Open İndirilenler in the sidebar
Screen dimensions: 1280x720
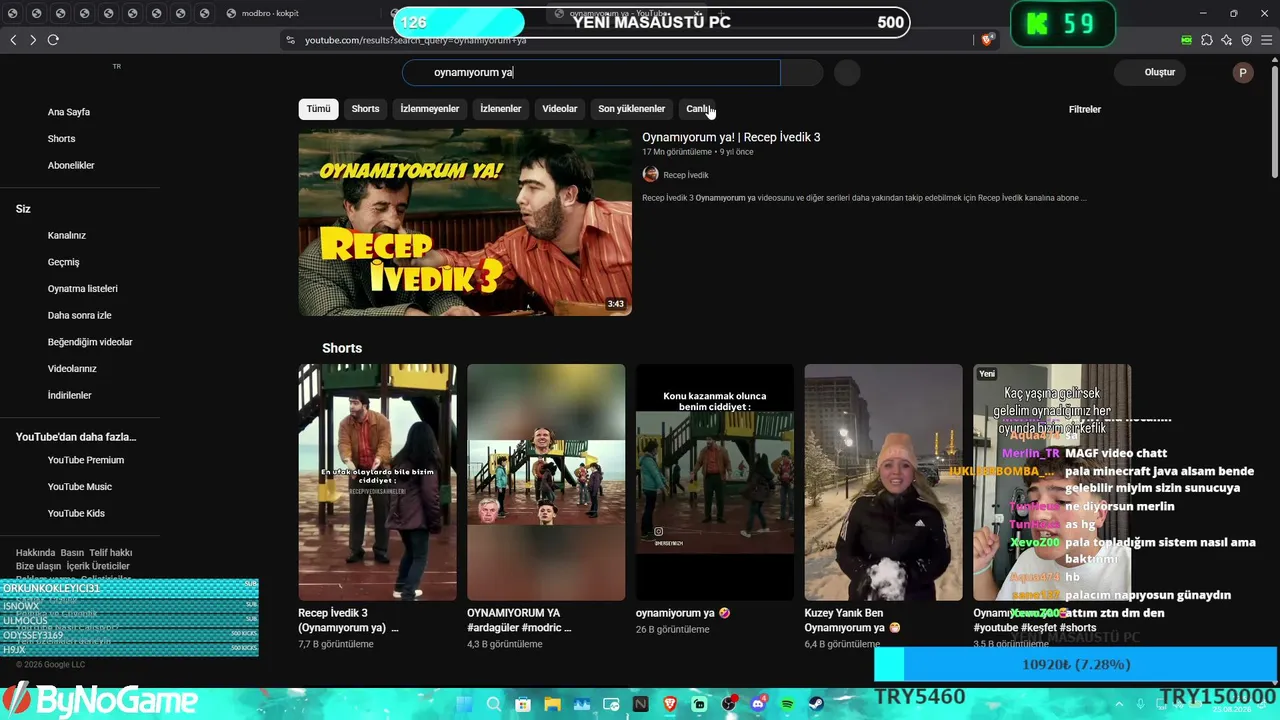pyautogui.click(x=70, y=395)
